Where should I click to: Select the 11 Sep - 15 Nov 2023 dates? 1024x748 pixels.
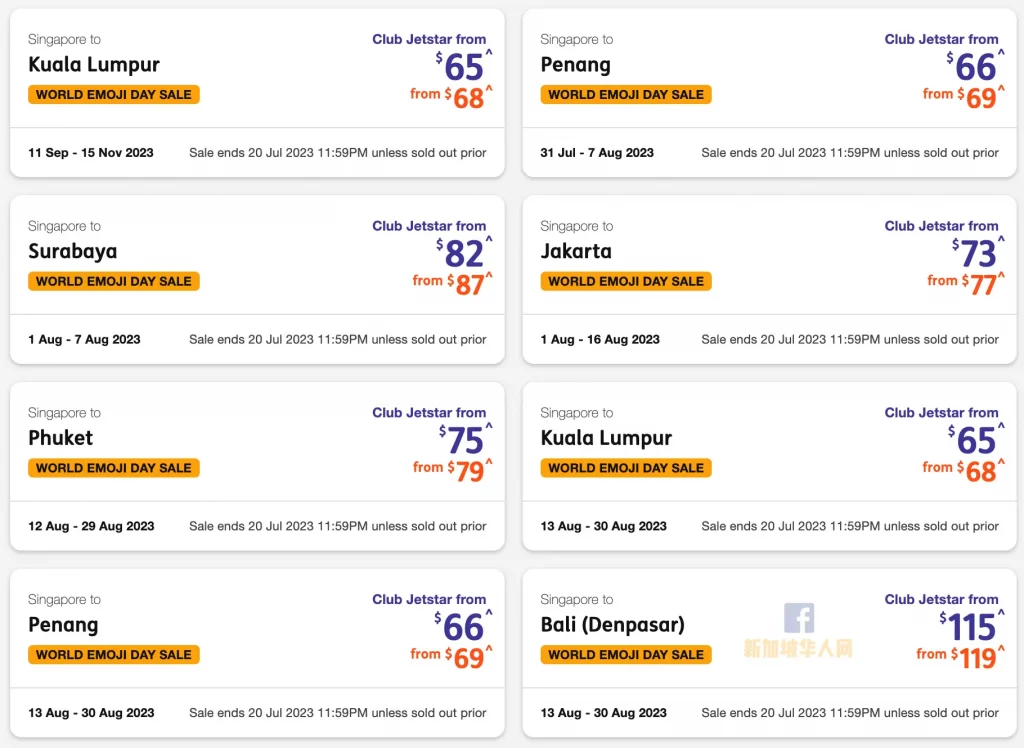tap(91, 153)
